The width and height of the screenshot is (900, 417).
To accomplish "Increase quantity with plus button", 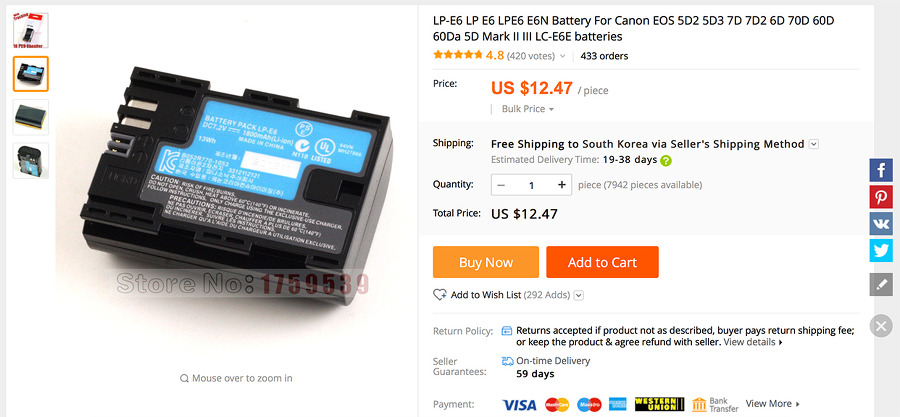I will click(561, 185).
